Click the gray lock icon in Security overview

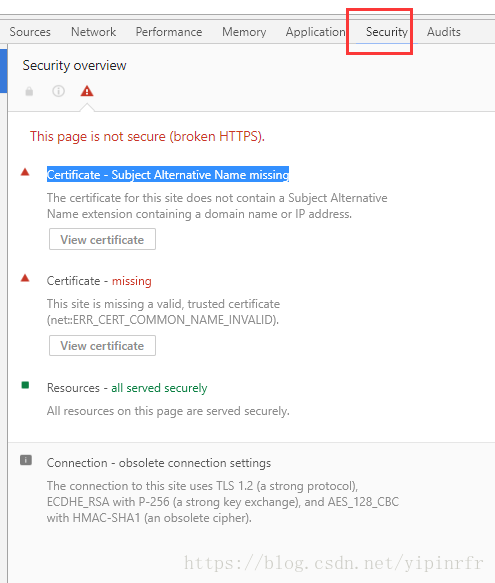pyautogui.click(x=29, y=91)
